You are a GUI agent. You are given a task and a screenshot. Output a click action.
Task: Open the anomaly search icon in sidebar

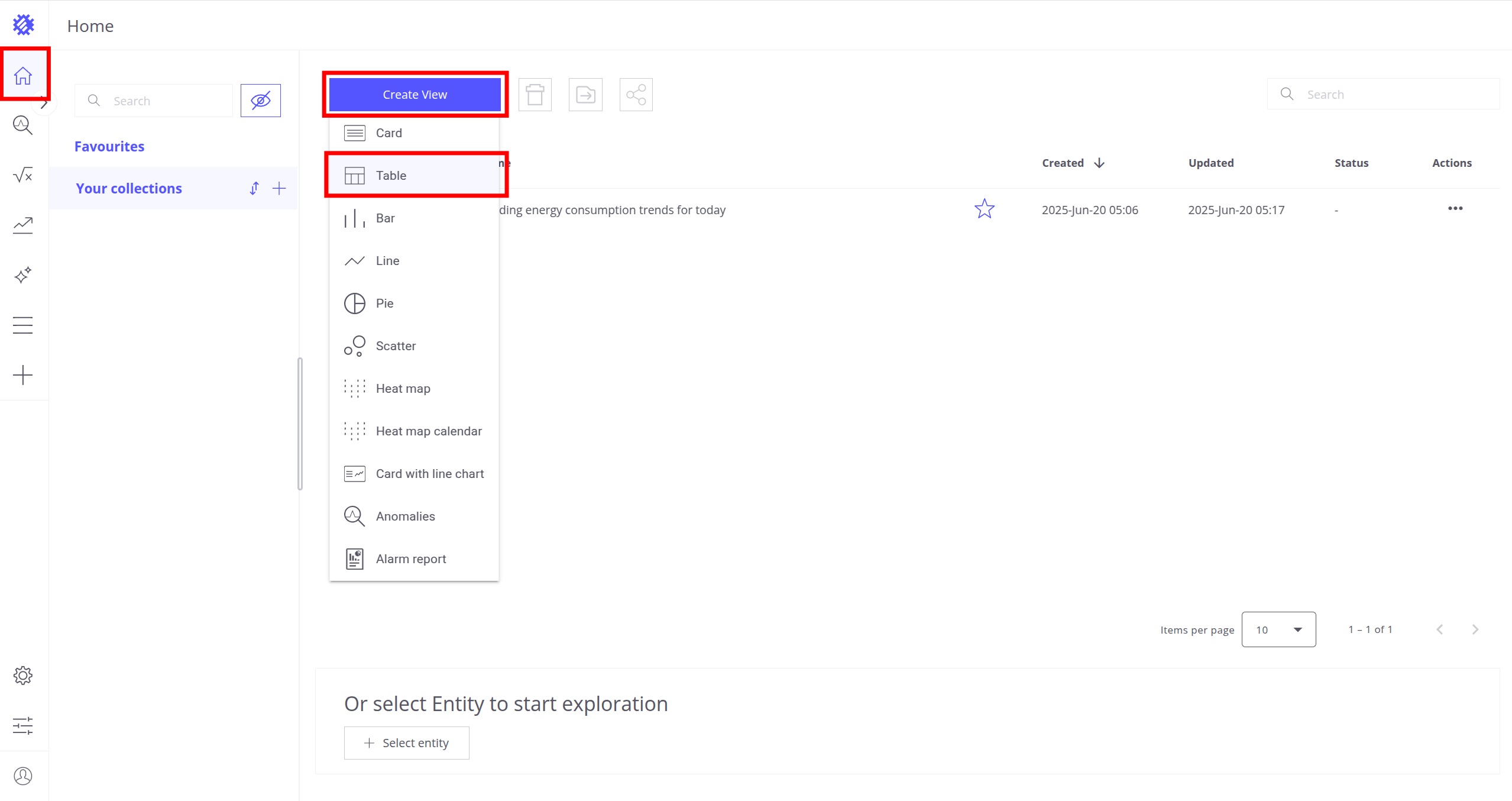coord(22,125)
